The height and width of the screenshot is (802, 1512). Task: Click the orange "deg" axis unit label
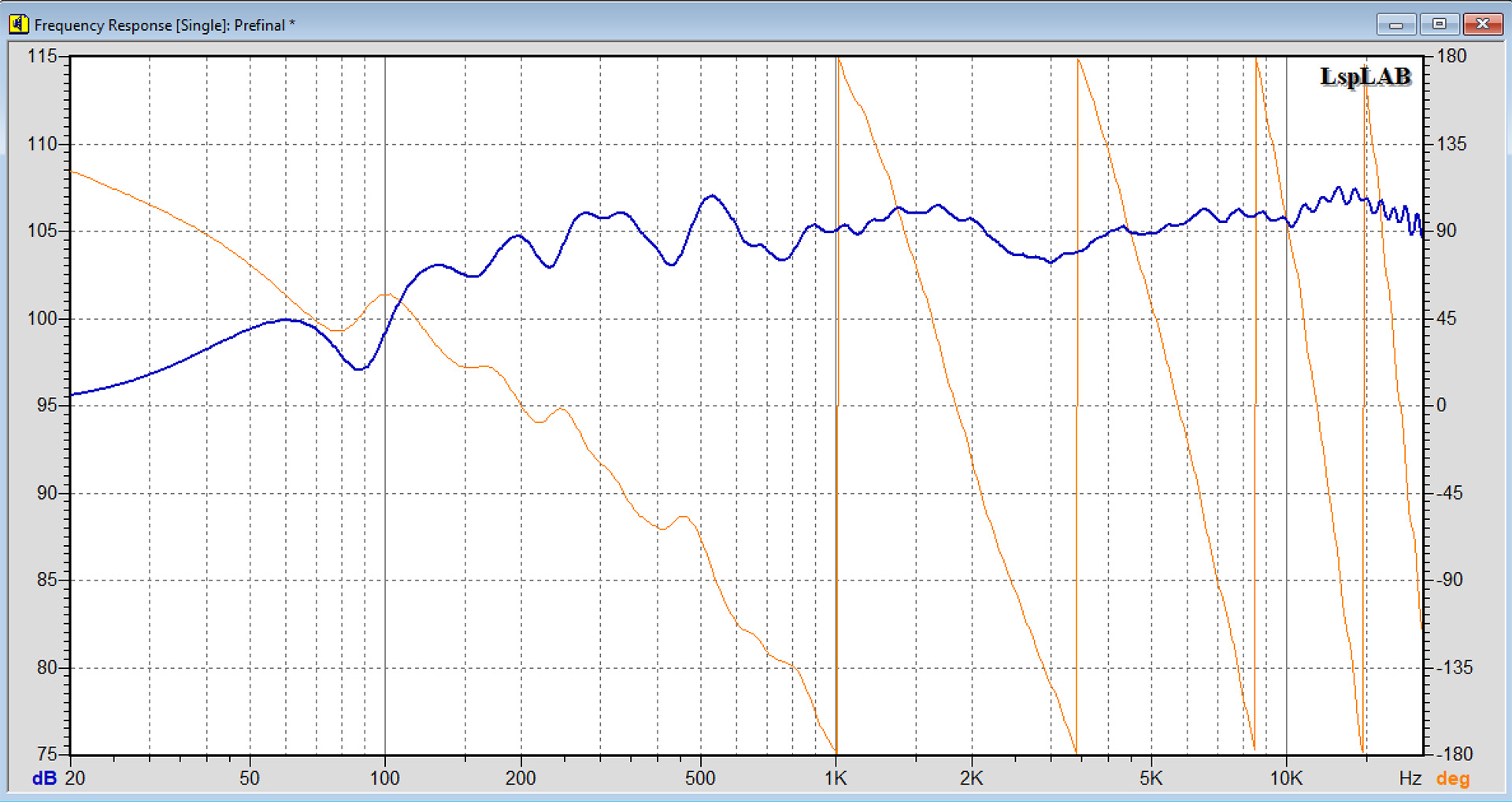[1453, 779]
